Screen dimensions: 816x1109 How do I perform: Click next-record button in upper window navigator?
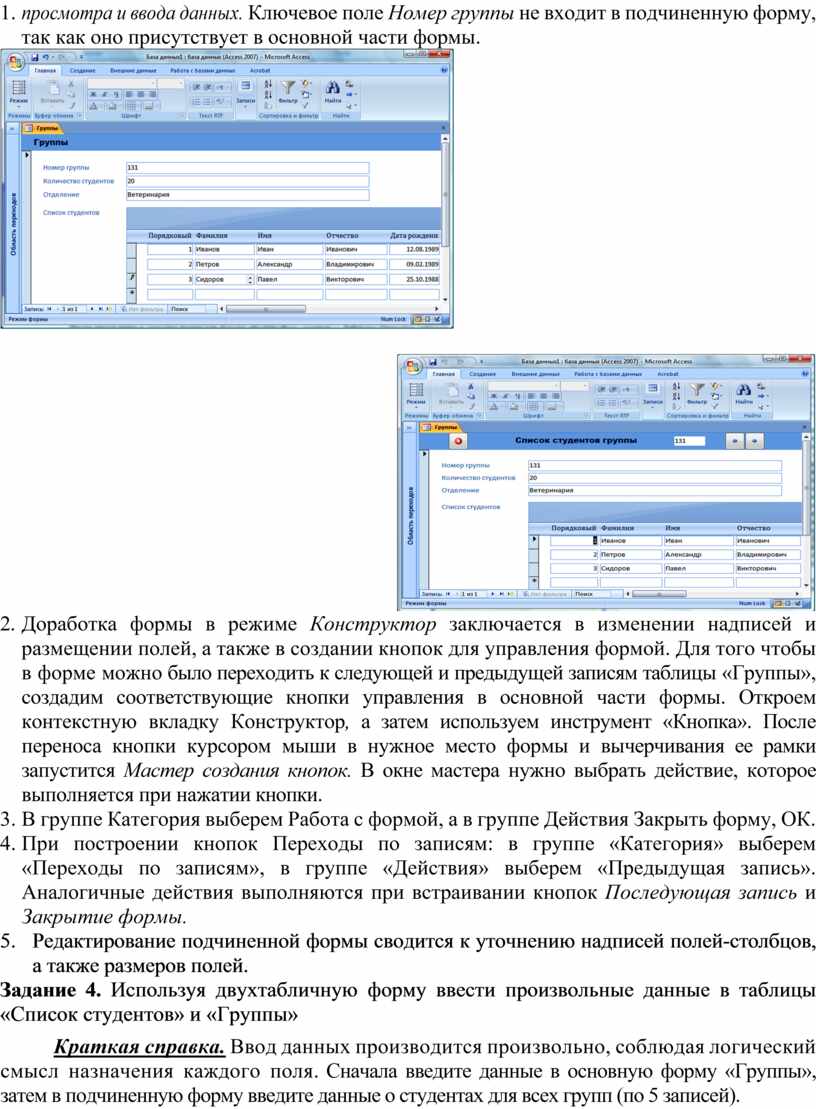pyautogui.click(x=93, y=309)
